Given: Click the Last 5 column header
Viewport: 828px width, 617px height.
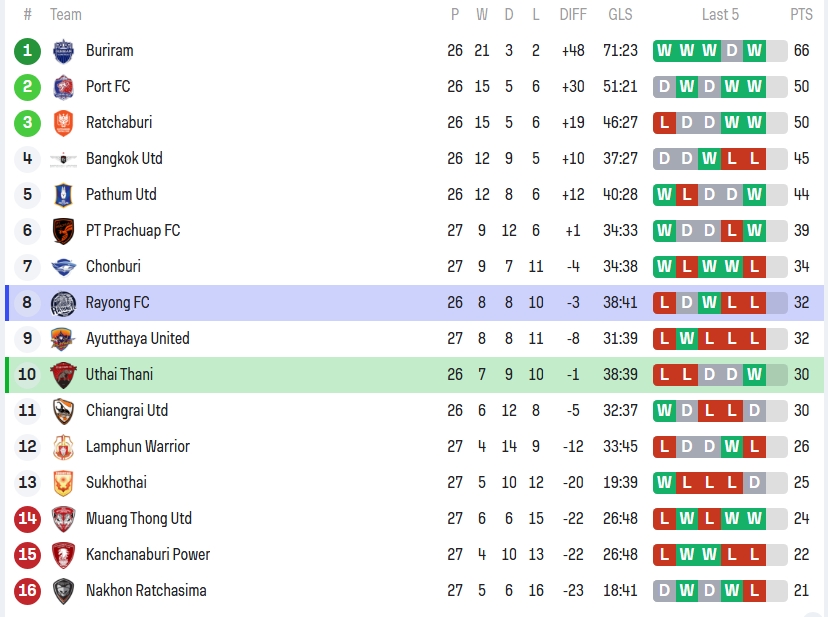Looking at the screenshot, I should click(x=720, y=15).
